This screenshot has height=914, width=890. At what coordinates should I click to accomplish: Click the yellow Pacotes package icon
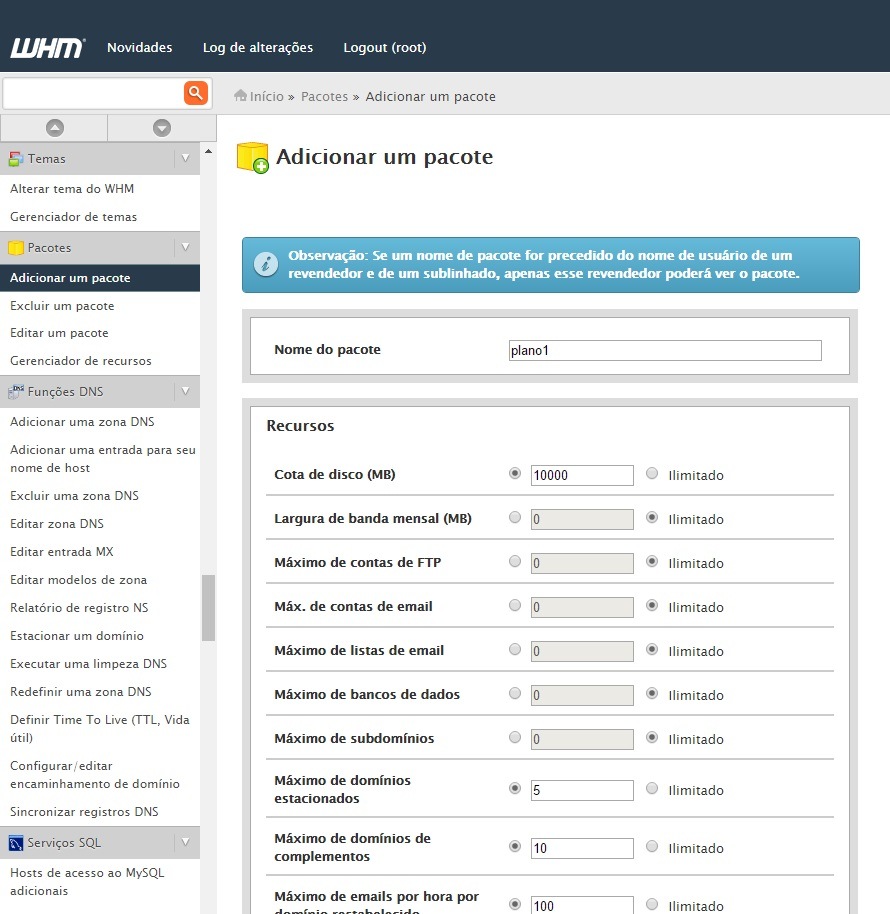tap(15, 247)
